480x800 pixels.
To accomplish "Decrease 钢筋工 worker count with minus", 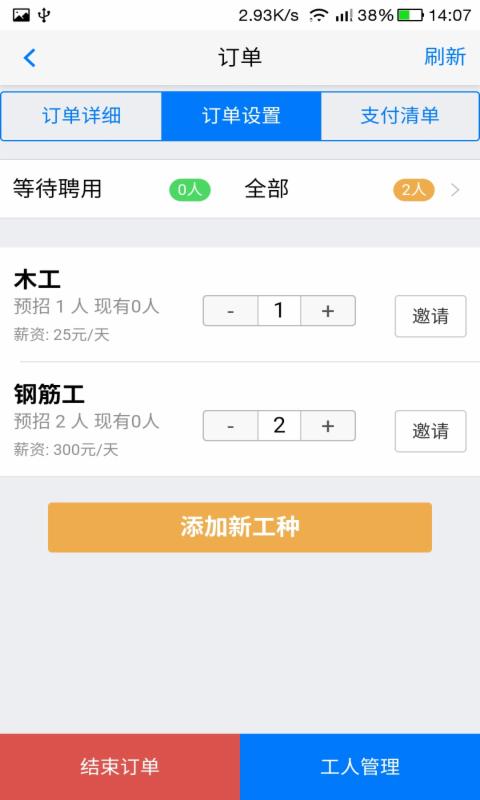I will tap(231, 426).
